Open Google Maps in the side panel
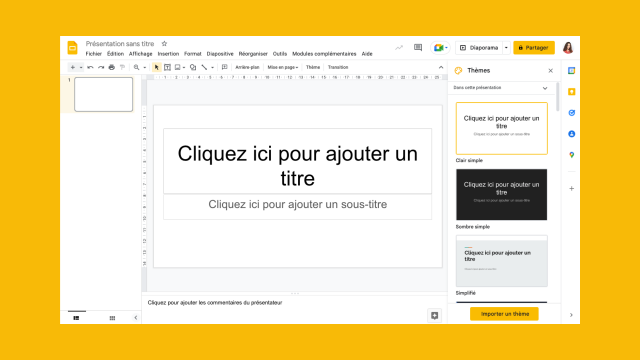Screen dimensions: 640x360 pos(571,155)
